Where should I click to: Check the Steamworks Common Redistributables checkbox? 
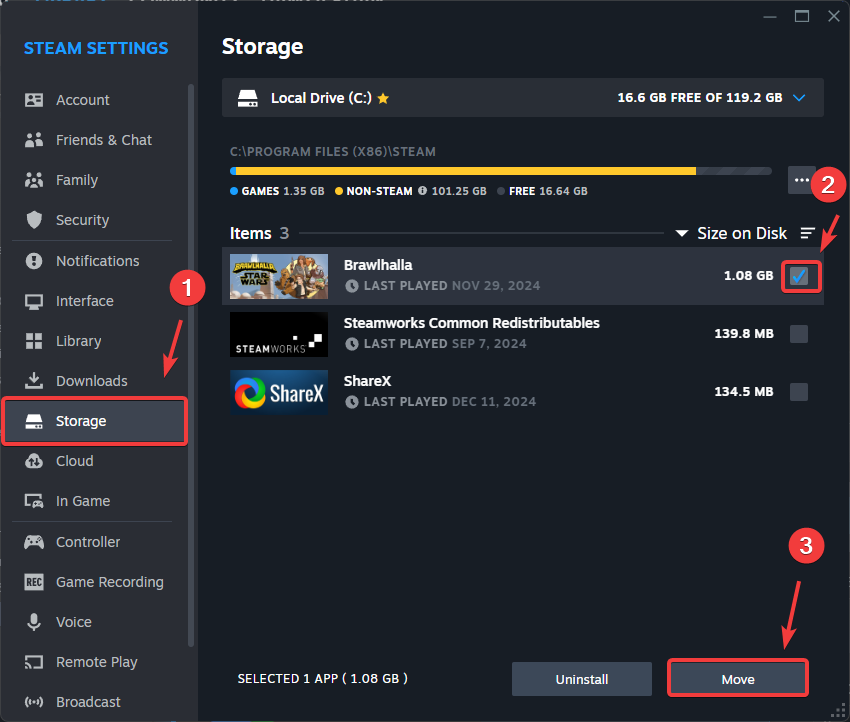[799, 334]
